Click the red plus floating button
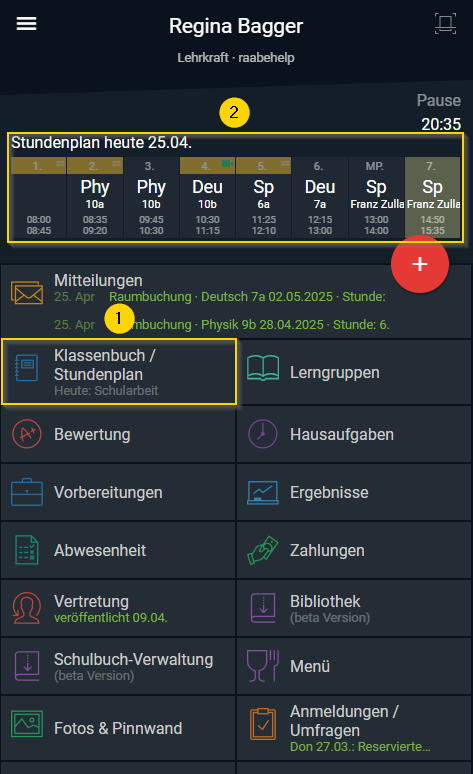The image size is (473, 774). click(420, 264)
